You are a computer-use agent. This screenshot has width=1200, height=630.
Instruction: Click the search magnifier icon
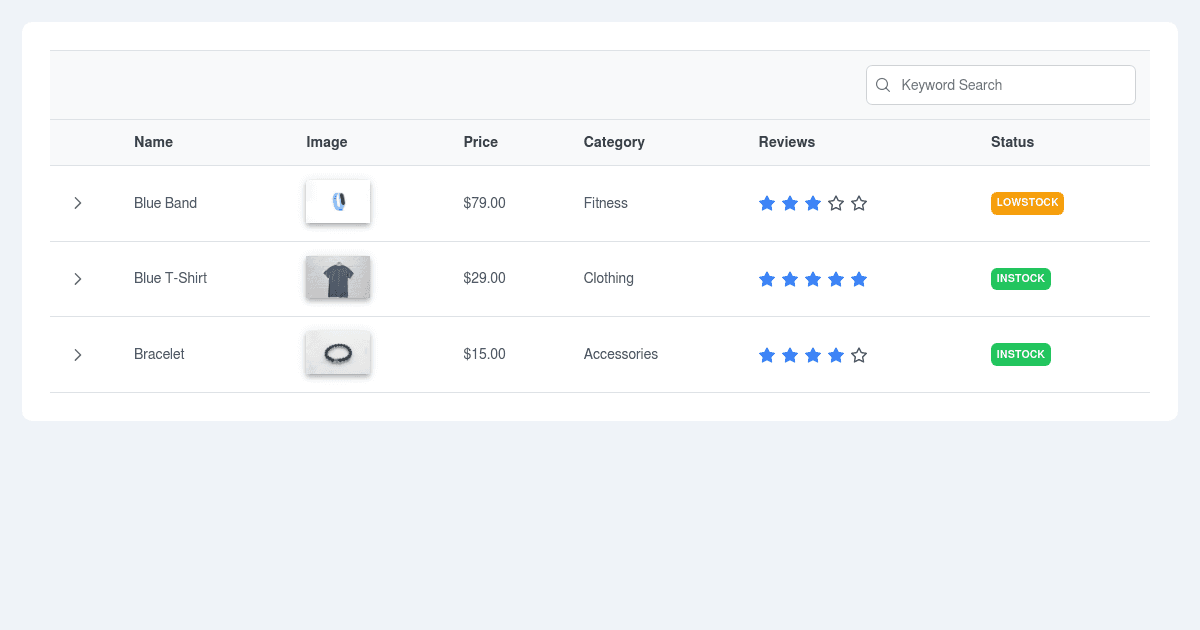tap(883, 85)
